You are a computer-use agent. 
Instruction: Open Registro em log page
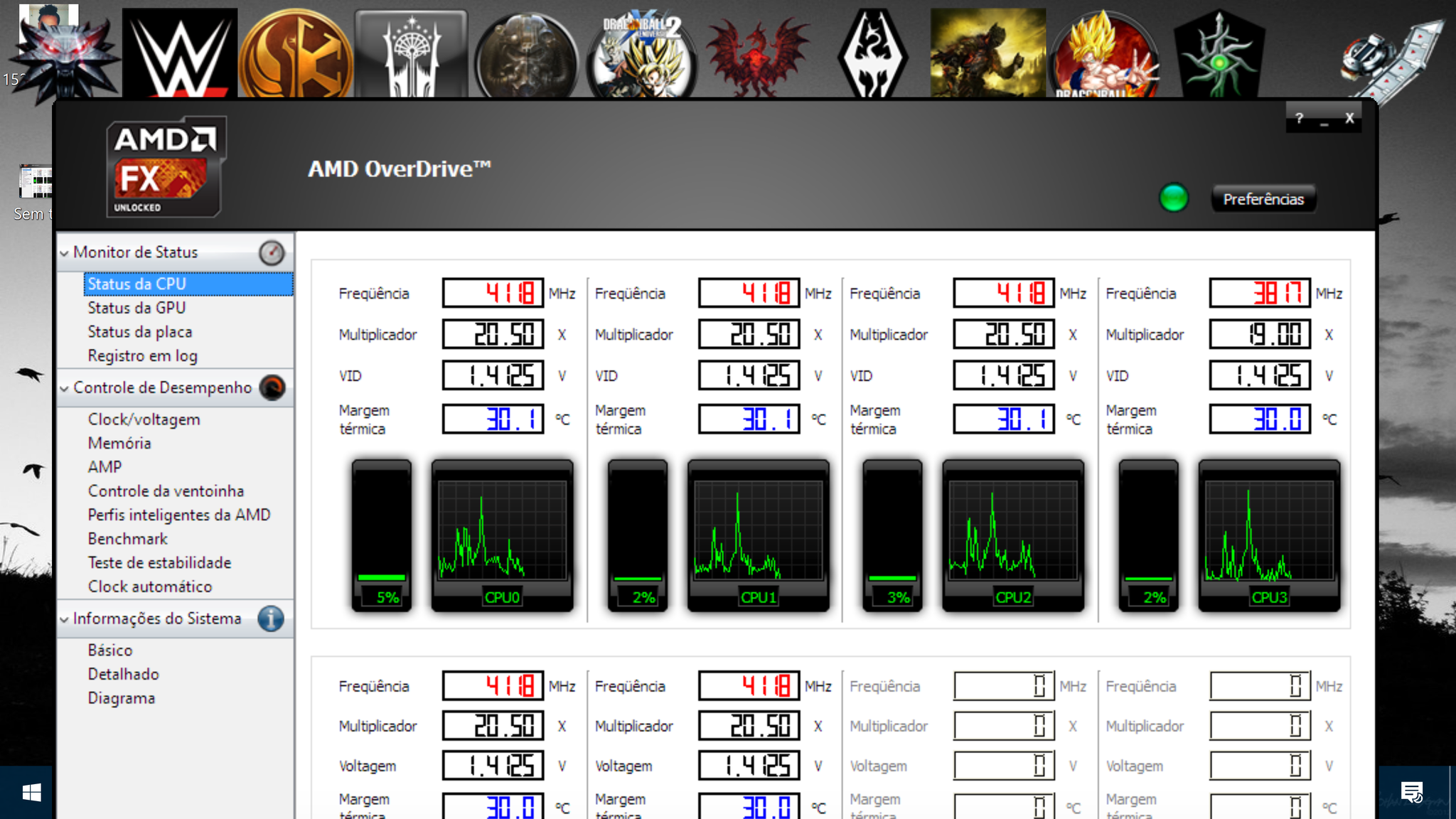point(143,355)
